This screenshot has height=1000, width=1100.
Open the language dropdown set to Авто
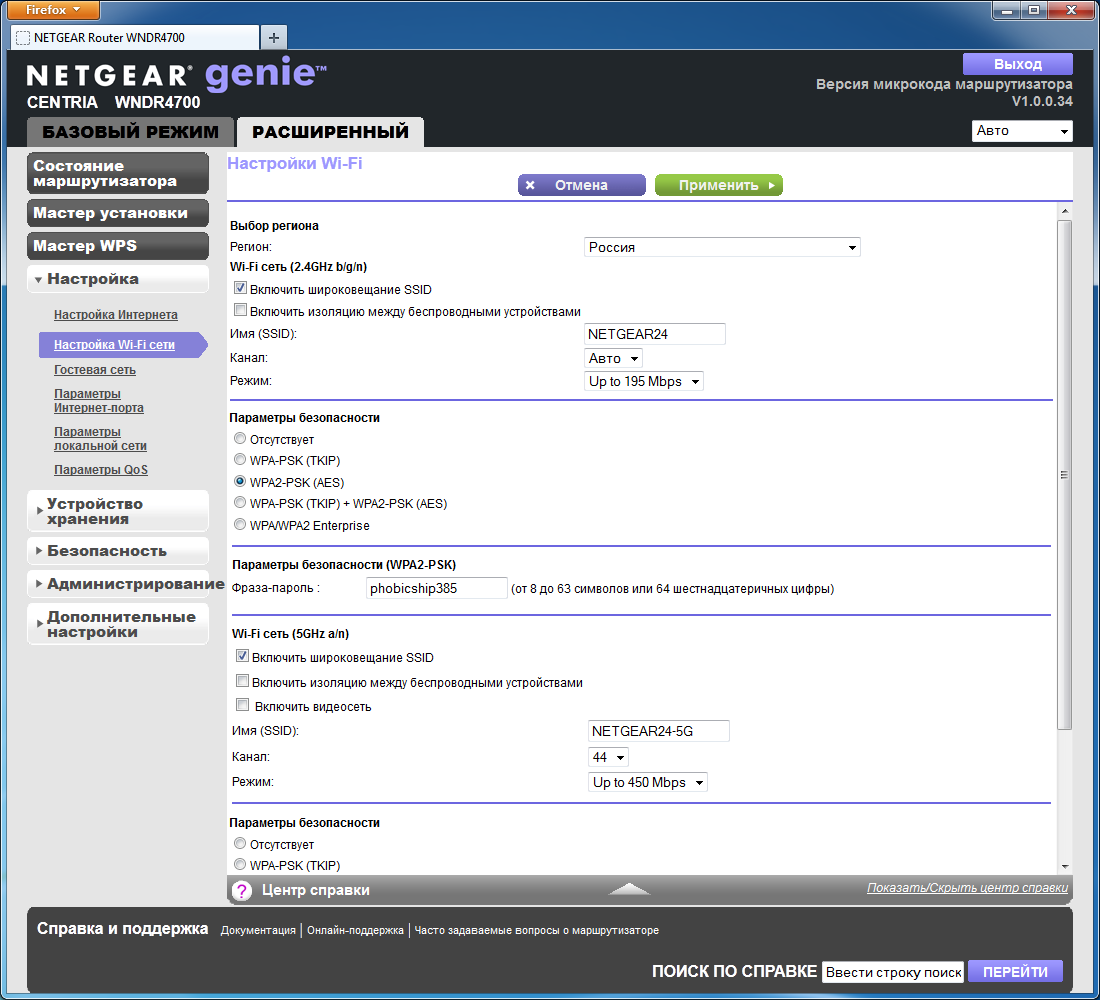pyautogui.click(x=1022, y=131)
